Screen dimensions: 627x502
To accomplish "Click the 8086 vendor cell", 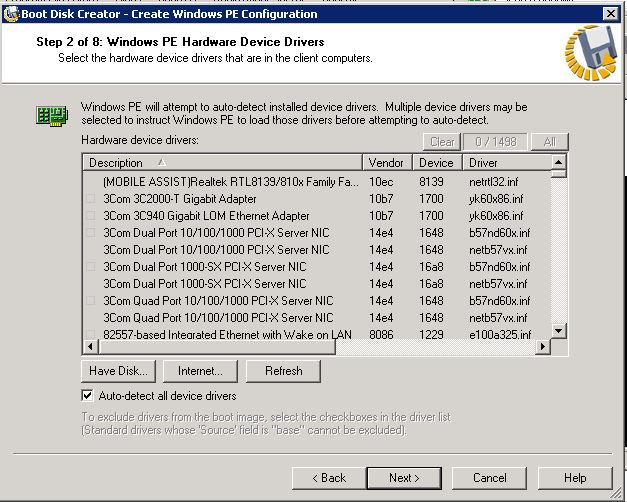I will tap(381, 334).
